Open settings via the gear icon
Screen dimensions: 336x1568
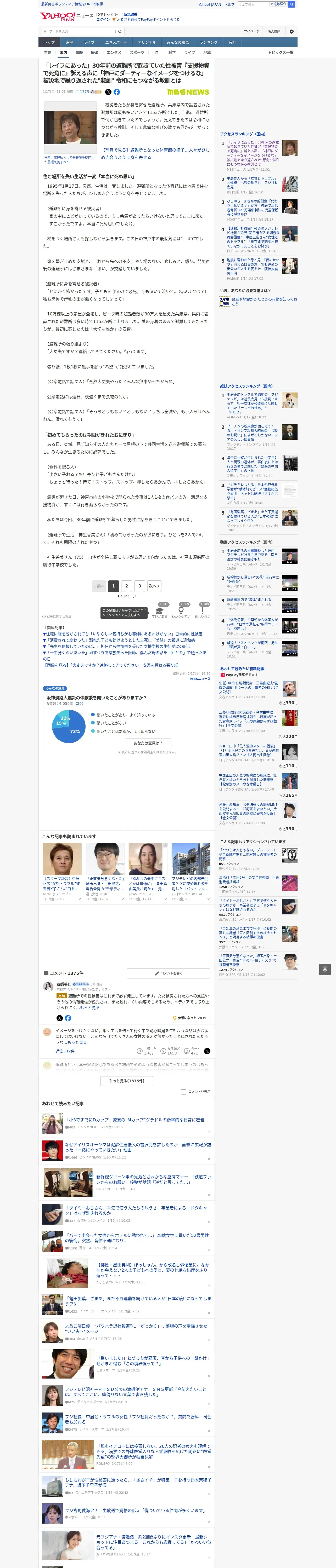(x=292, y=32)
